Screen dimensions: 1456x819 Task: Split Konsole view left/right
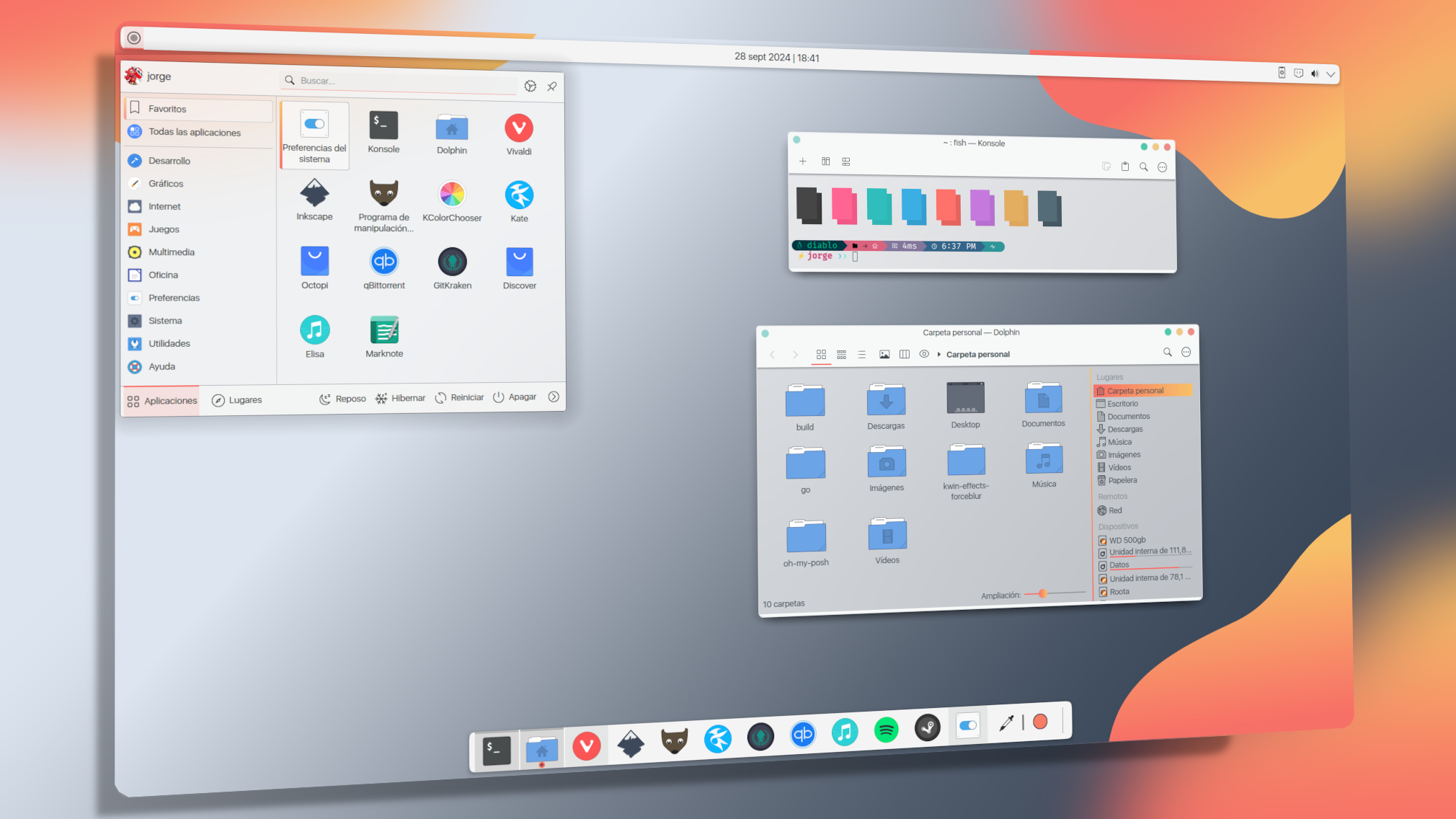pos(826,161)
